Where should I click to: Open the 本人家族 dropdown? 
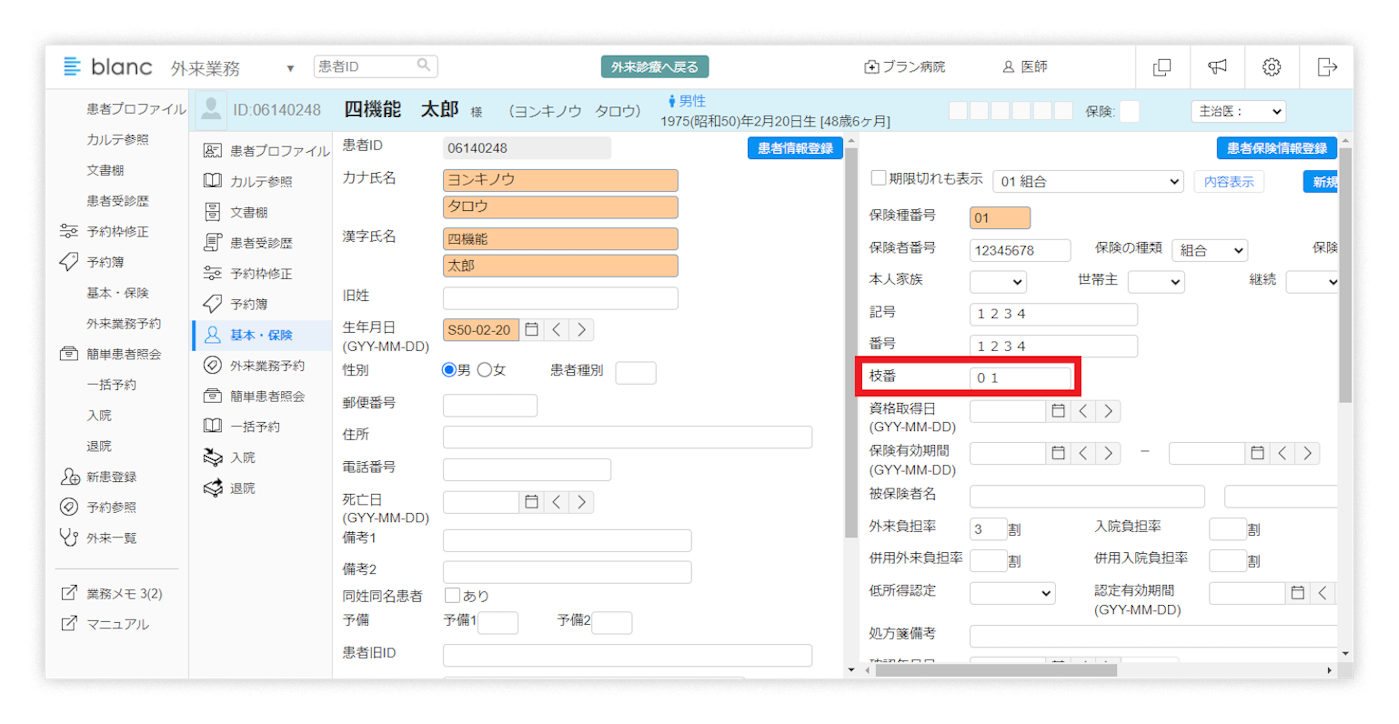click(x=997, y=282)
